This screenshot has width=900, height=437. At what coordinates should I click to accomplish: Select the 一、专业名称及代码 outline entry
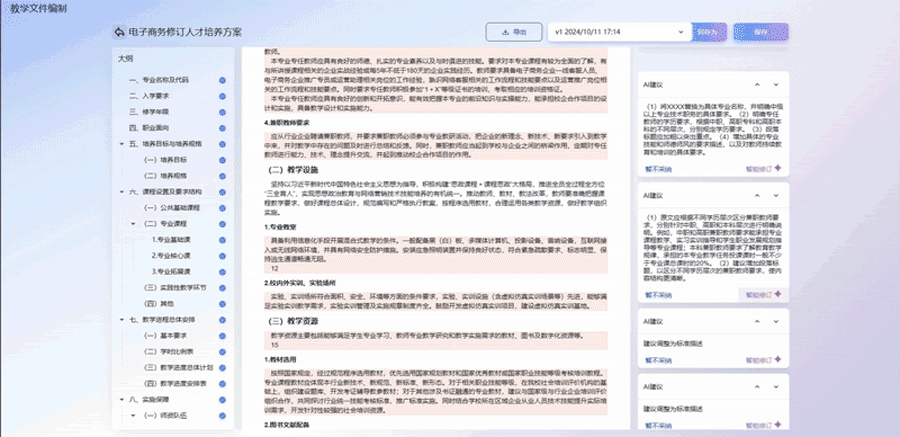(158, 80)
